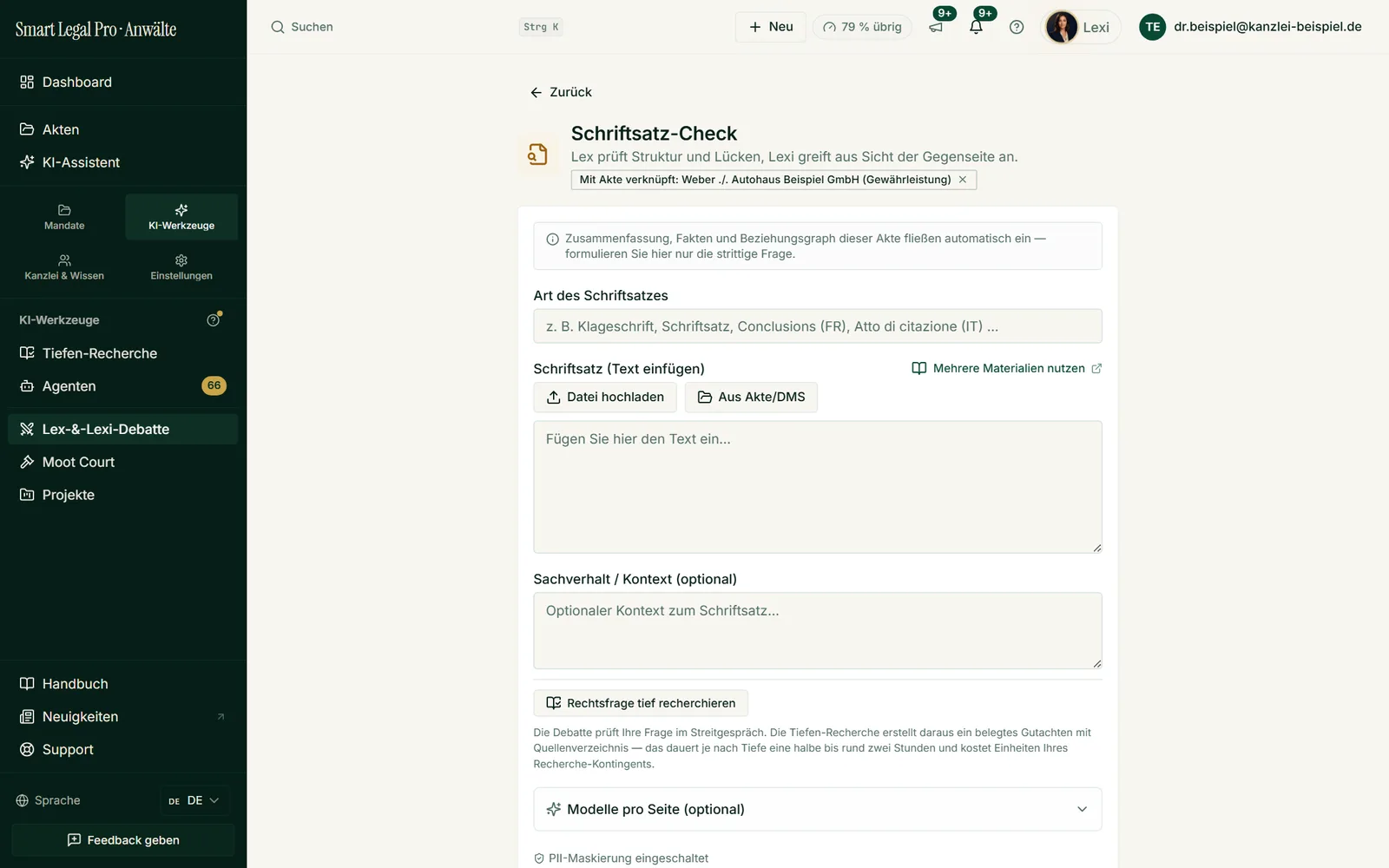Open Agenten in the sidebar
Screen dimensions: 1389x868
click(x=123, y=386)
